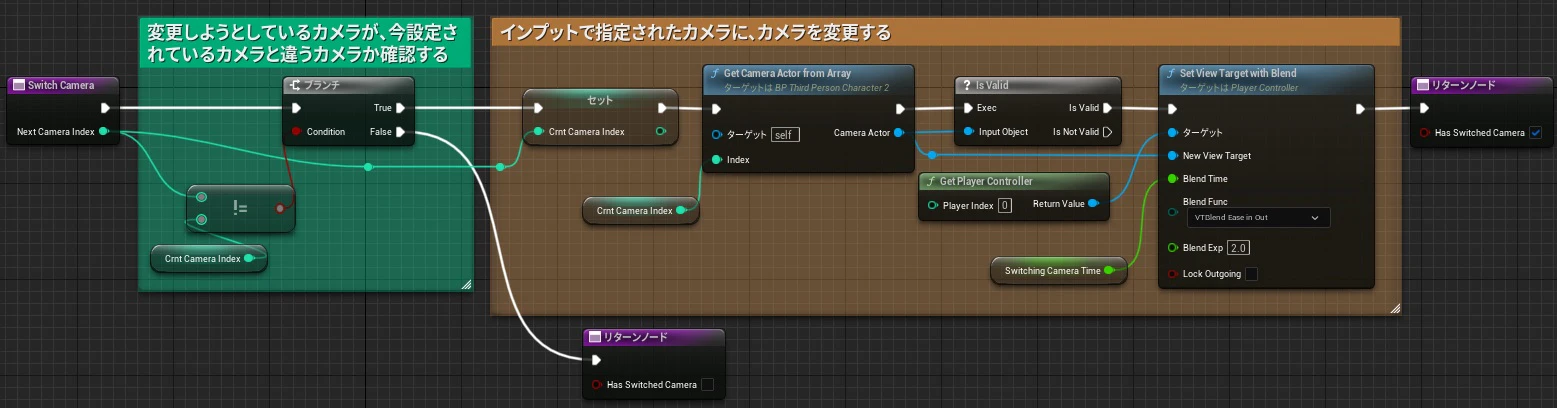Click the Switch Camera node's exec output pin
Screen dimensions: 1557x408
pyautogui.click(x=105, y=108)
